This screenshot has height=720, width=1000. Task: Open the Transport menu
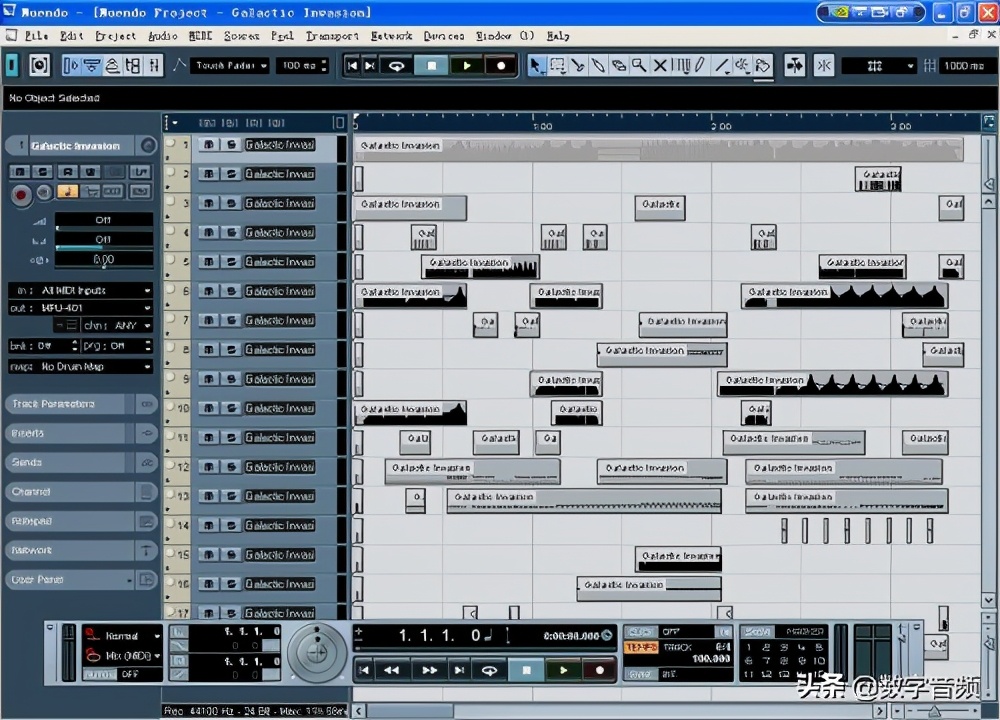click(331, 36)
